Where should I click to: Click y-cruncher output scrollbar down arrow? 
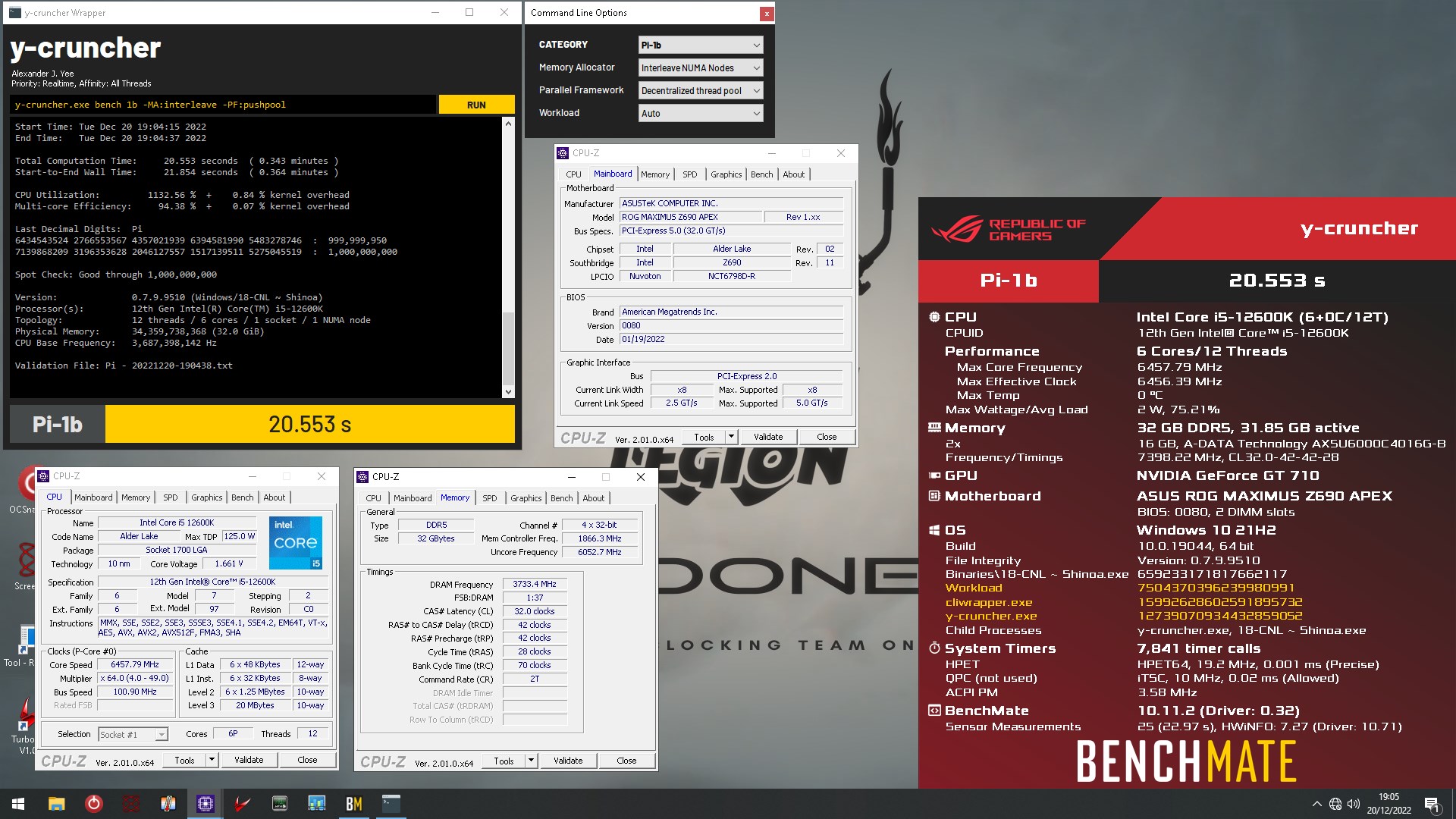coord(508,392)
